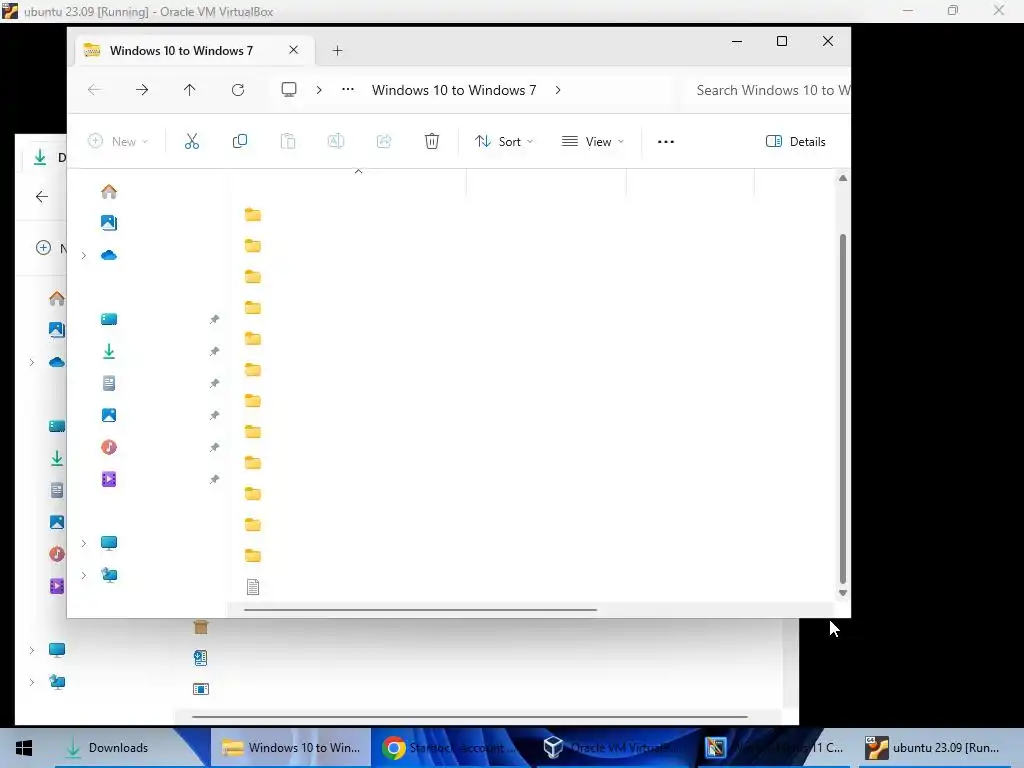The image size is (1024, 768).
Task: Select Network in front window sidebar
Action: (109, 575)
